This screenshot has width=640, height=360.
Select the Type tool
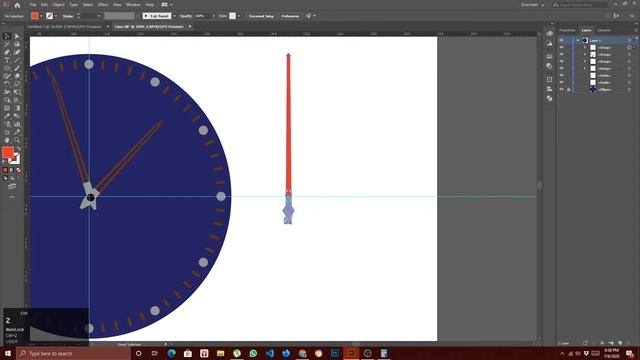[7, 60]
